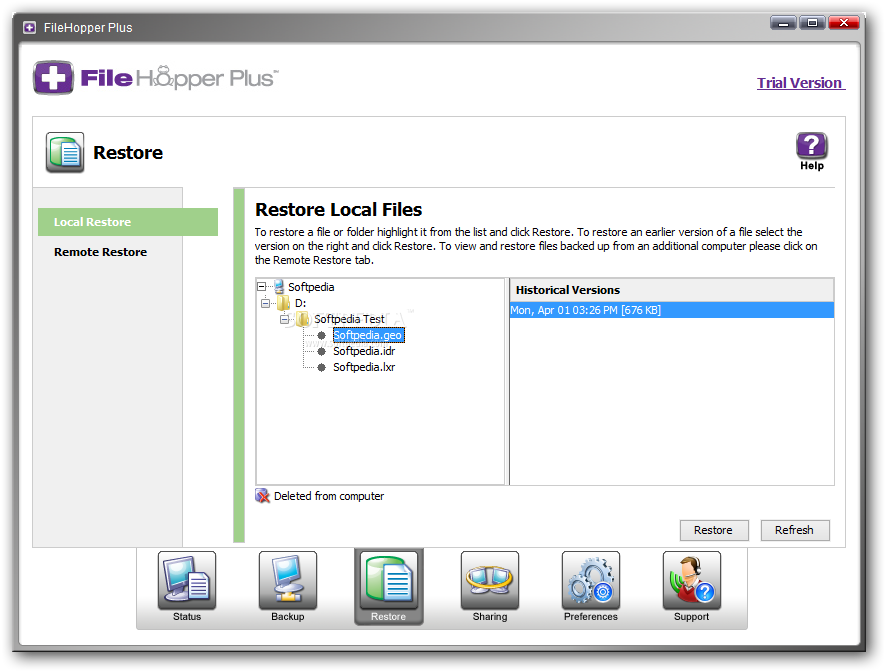Image resolution: width=886 pixels, height=672 pixels.
Task: Click the title bar application icon
Action: pyautogui.click(x=29, y=27)
